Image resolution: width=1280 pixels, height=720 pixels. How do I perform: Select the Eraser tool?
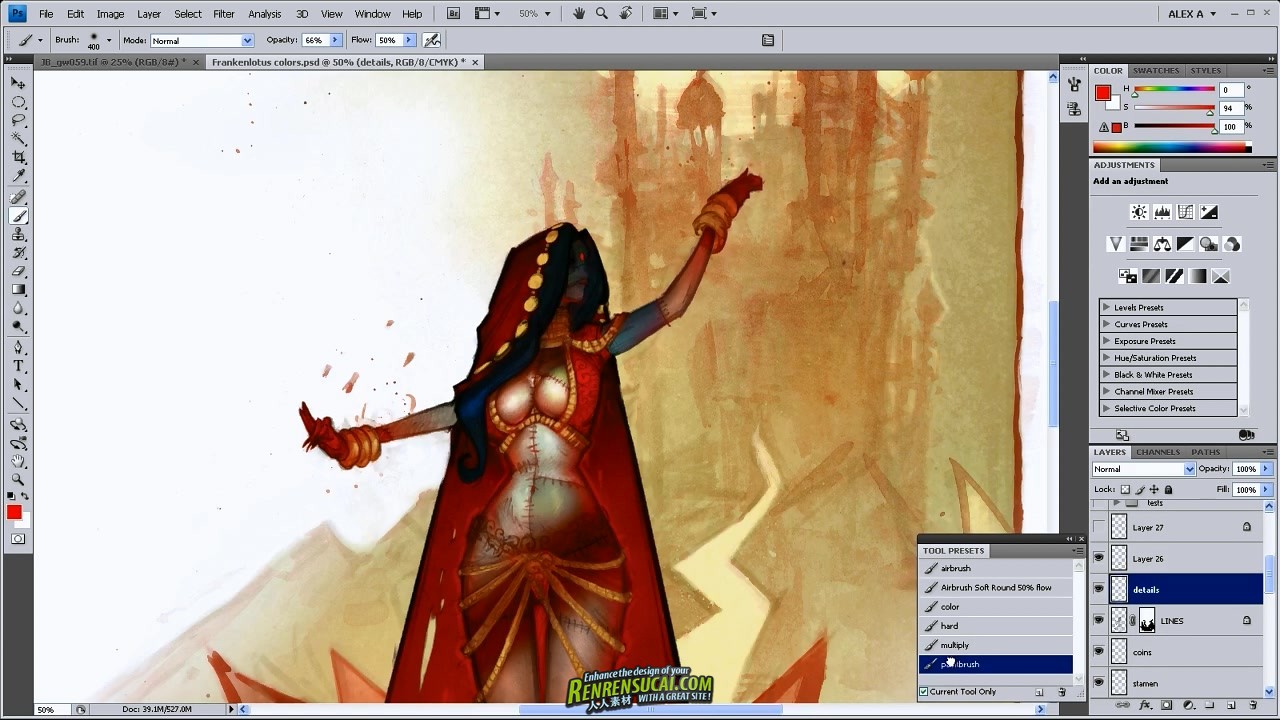pyautogui.click(x=18, y=271)
